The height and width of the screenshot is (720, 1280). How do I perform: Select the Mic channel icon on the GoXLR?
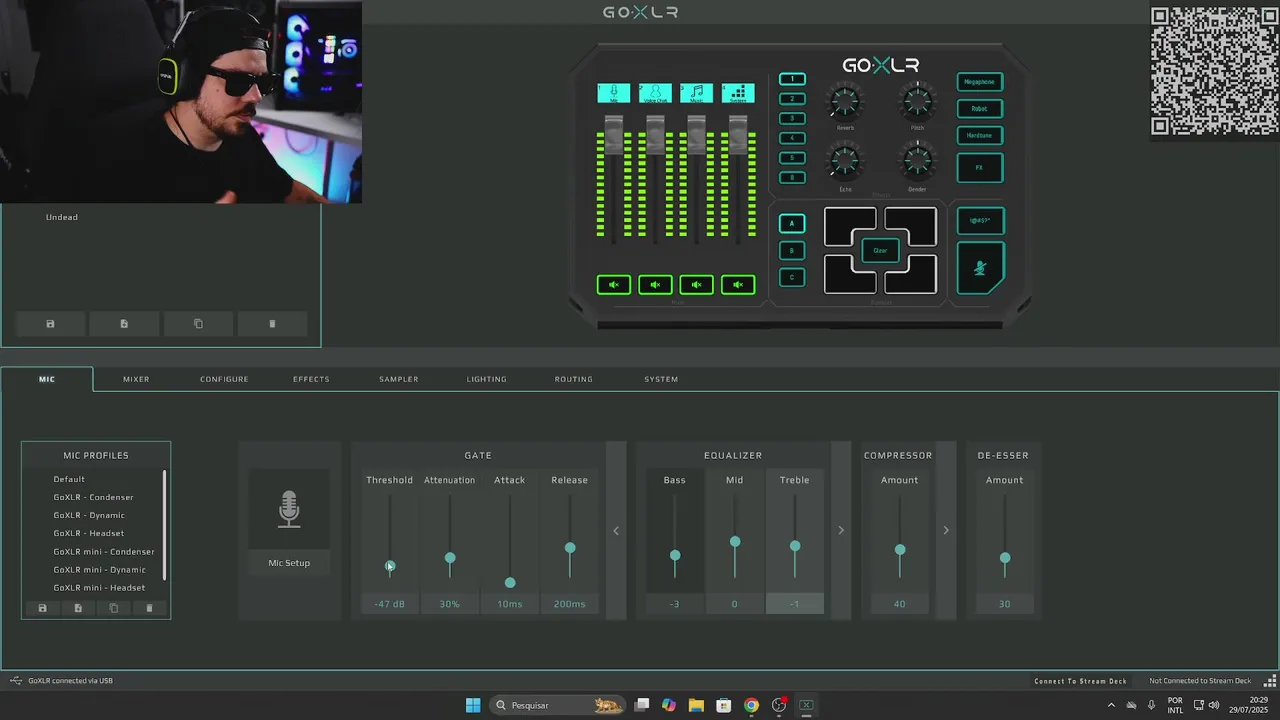point(614,93)
